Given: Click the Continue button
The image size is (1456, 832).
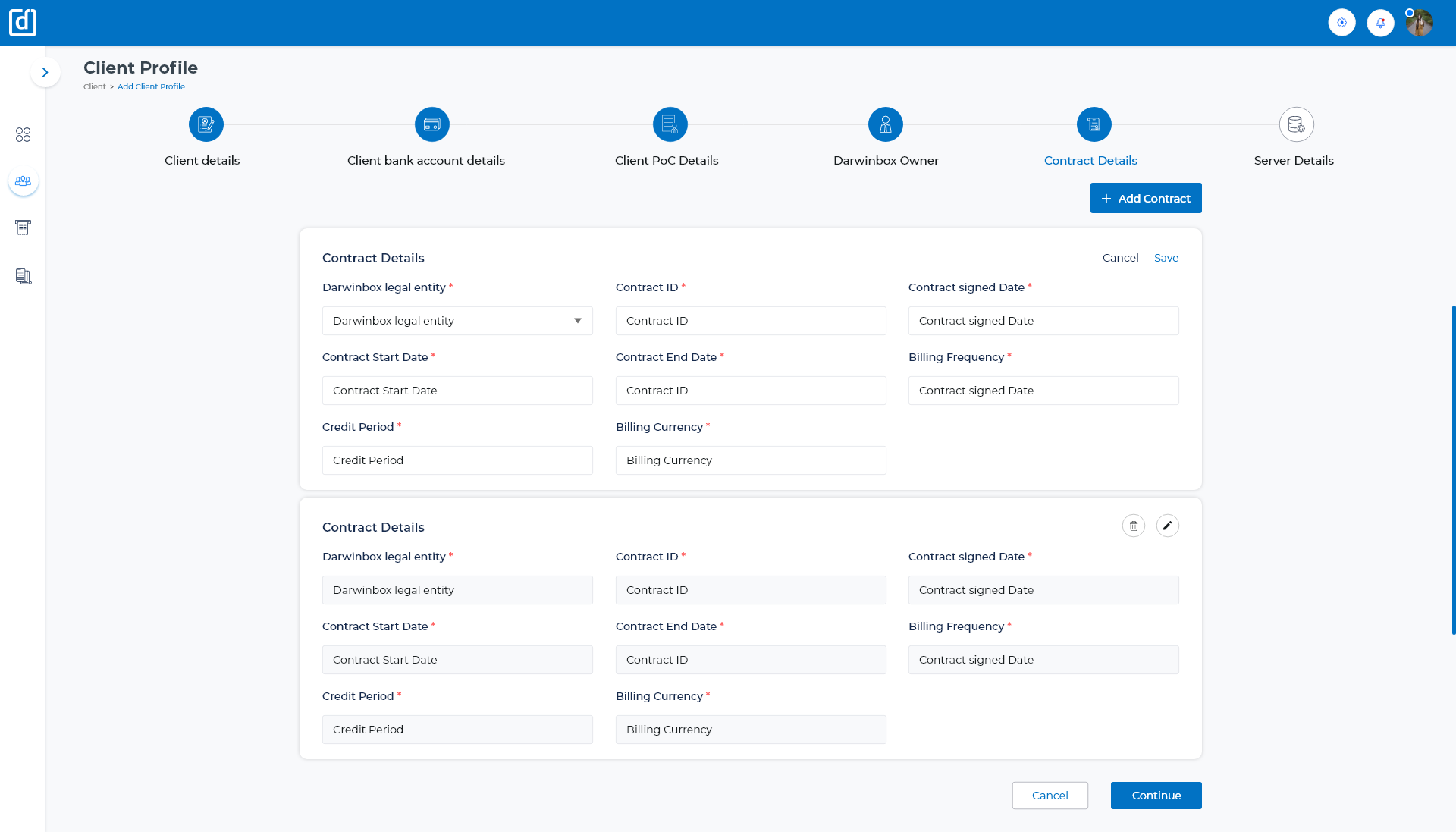Looking at the screenshot, I should [x=1156, y=796].
